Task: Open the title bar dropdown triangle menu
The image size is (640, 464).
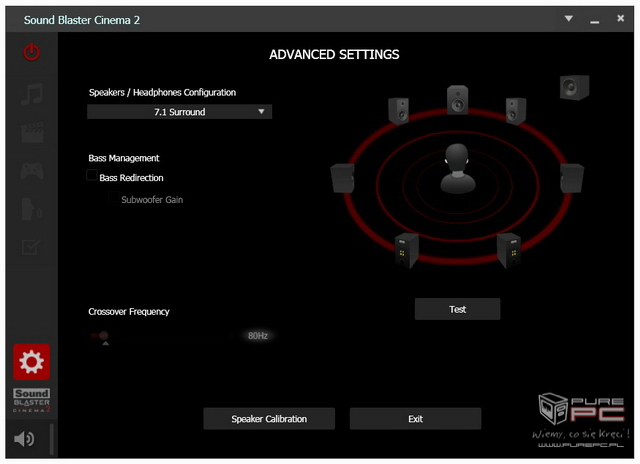Action: click(569, 19)
